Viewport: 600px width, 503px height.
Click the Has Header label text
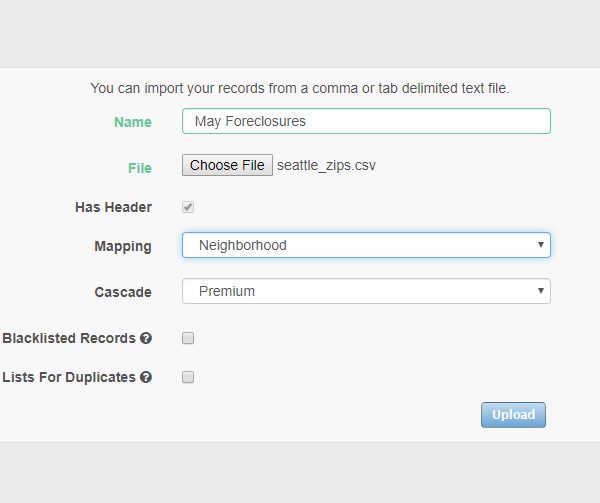click(113, 207)
